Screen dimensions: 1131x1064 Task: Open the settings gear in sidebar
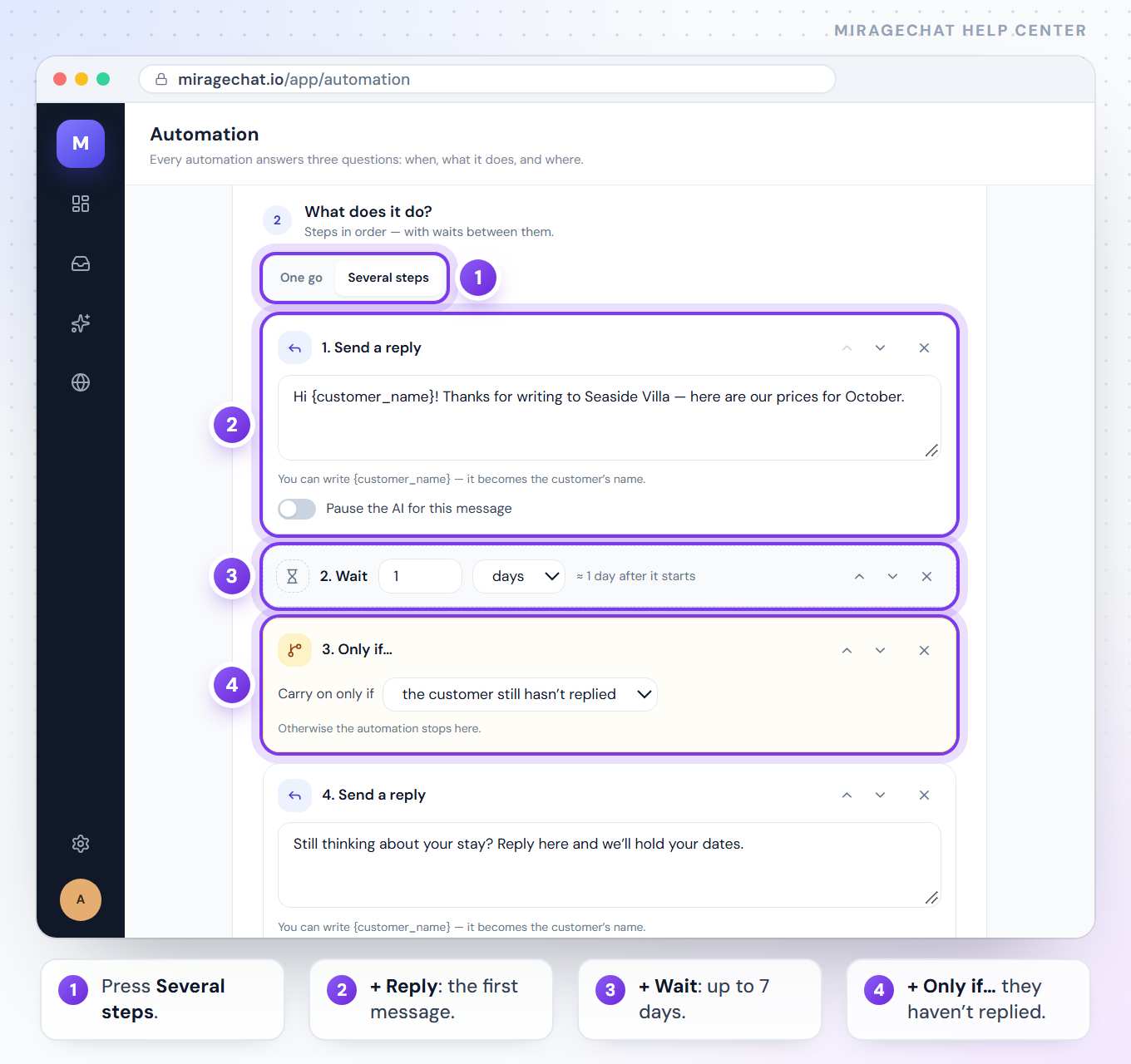point(81,844)
